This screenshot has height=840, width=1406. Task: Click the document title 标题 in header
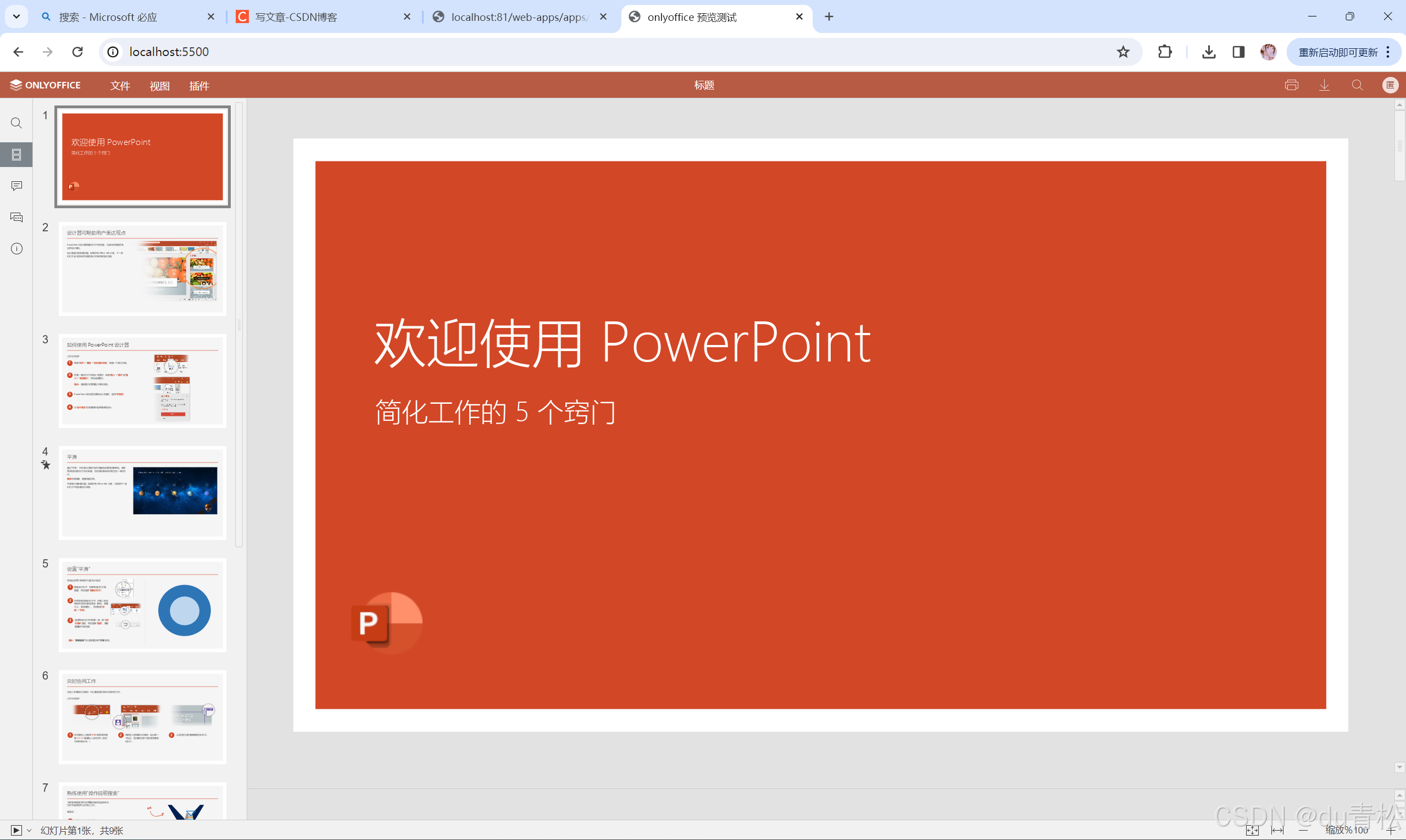[x=704, y=85]
